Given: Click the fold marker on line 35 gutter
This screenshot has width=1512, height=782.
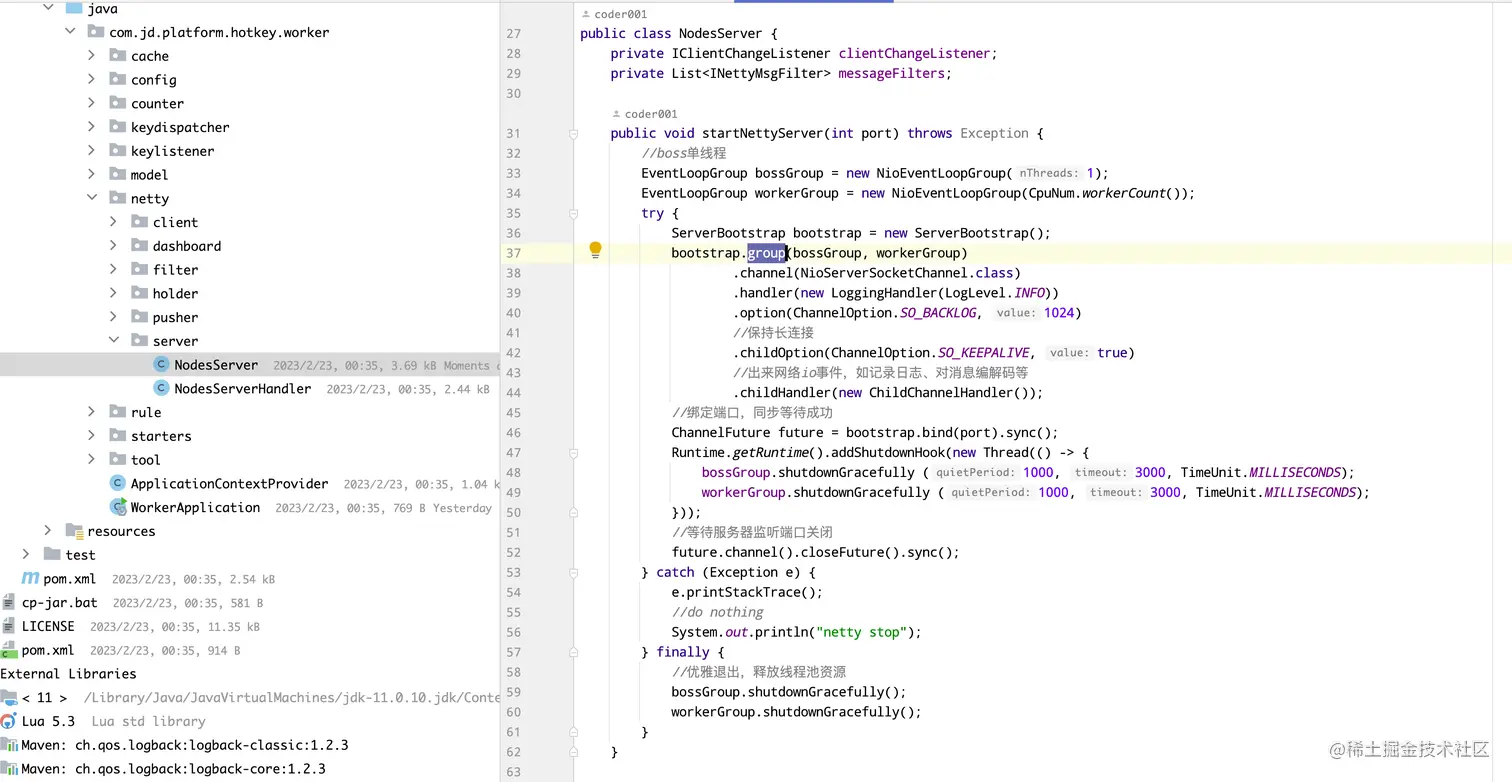Looking at the screenshot, I should pyautogui.click(x=573, y=213).
